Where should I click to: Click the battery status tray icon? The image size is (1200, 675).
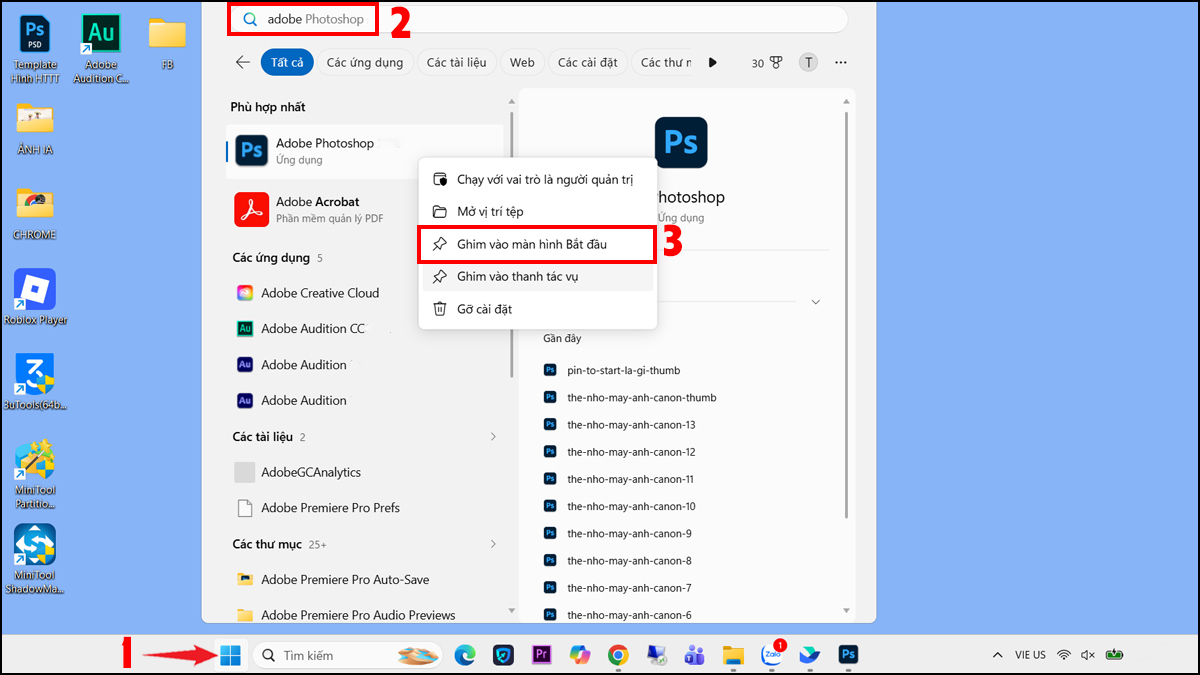[1114, 655]
